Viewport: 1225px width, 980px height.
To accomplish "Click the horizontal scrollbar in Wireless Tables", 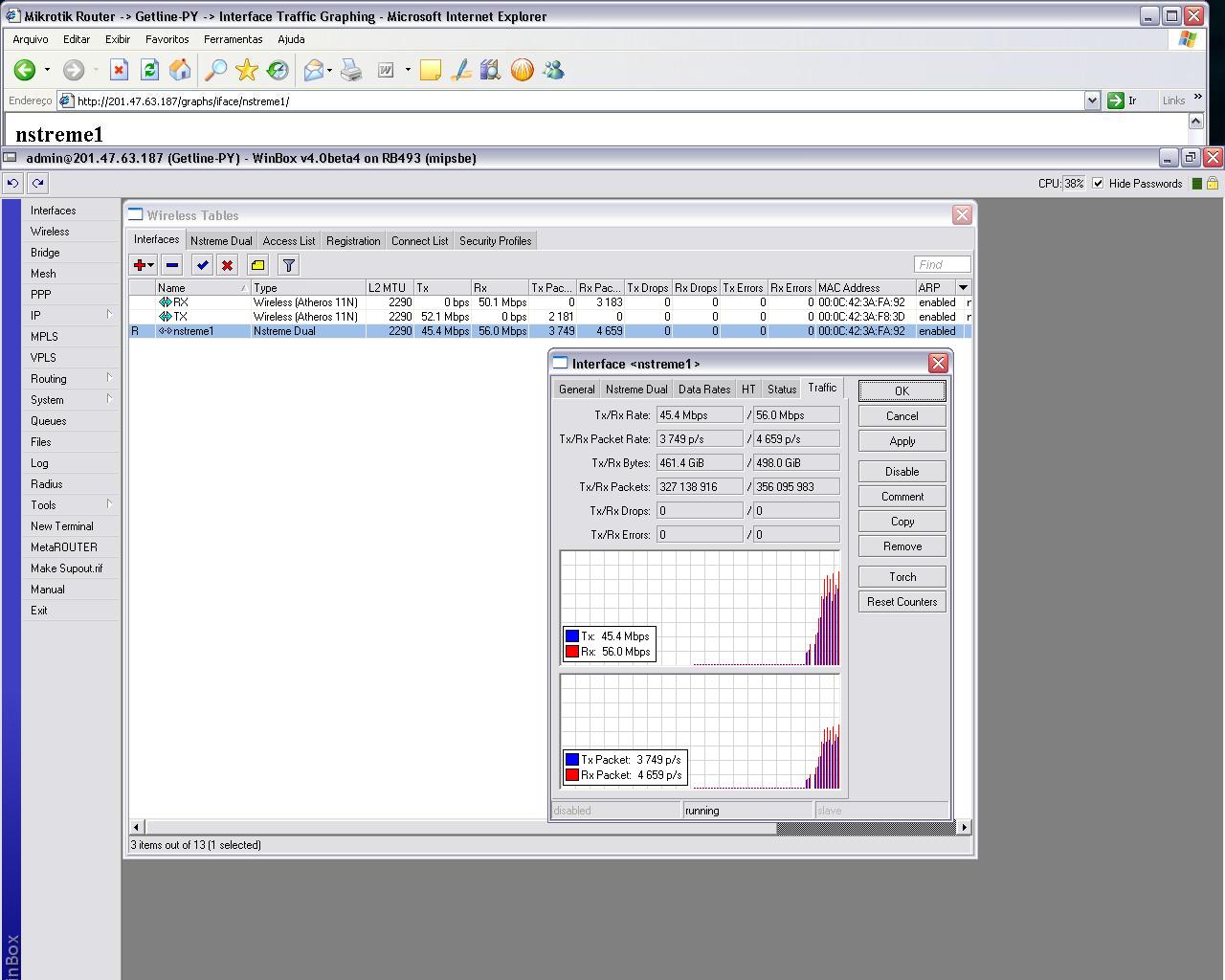I will (550, 827).
